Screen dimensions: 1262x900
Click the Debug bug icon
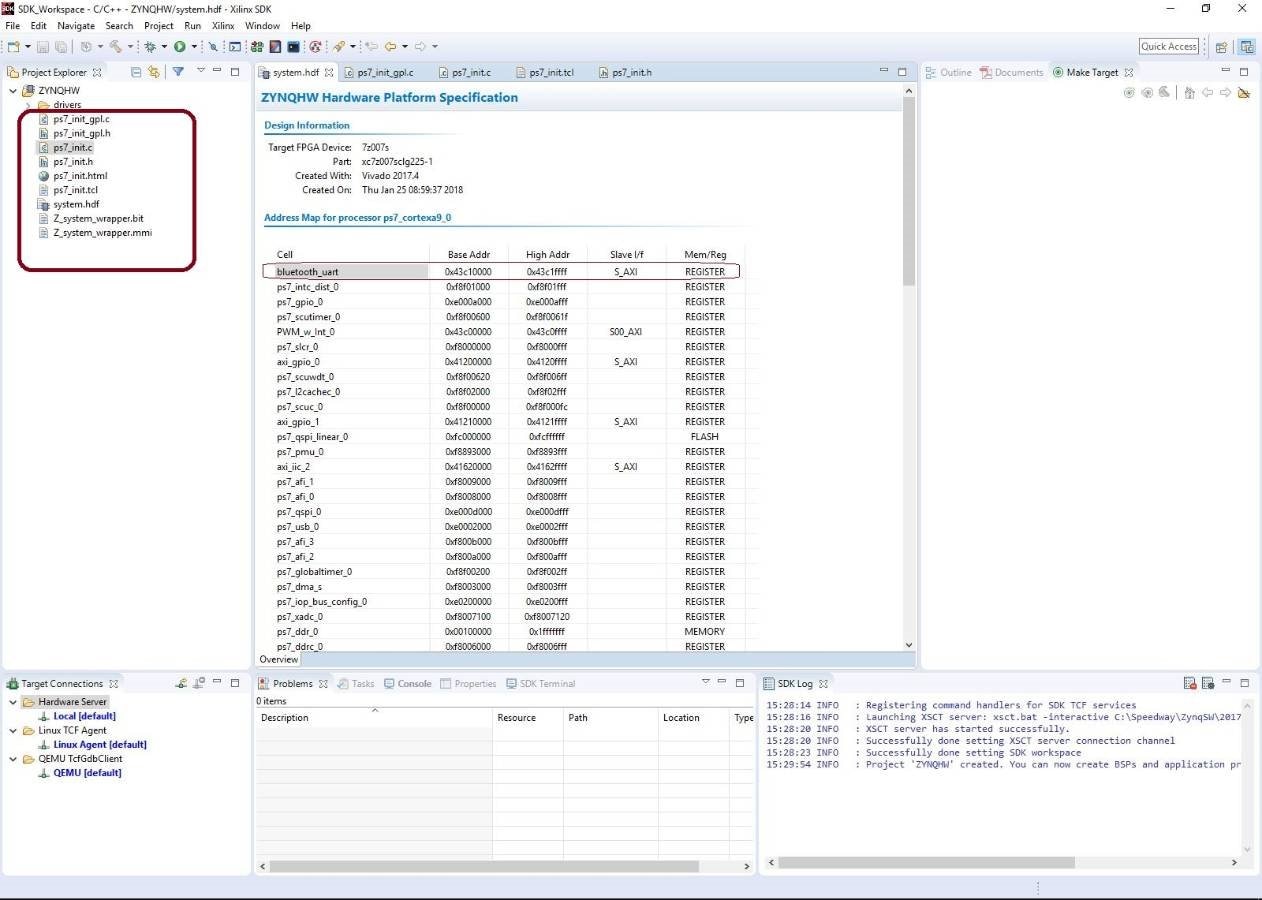point(151,46)
